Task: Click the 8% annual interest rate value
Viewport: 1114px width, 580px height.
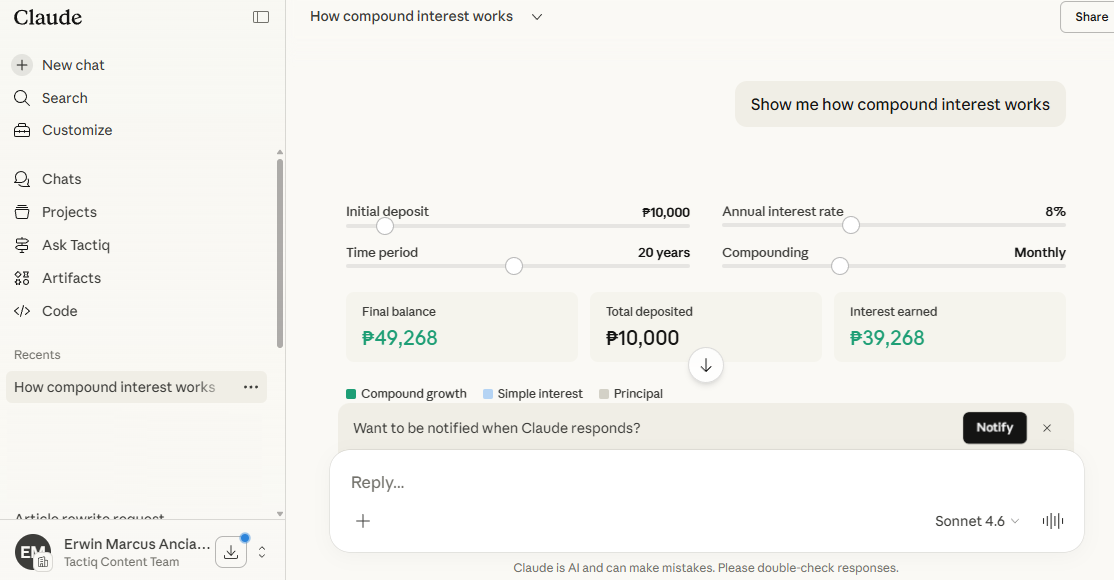Action: [1055, 212]
